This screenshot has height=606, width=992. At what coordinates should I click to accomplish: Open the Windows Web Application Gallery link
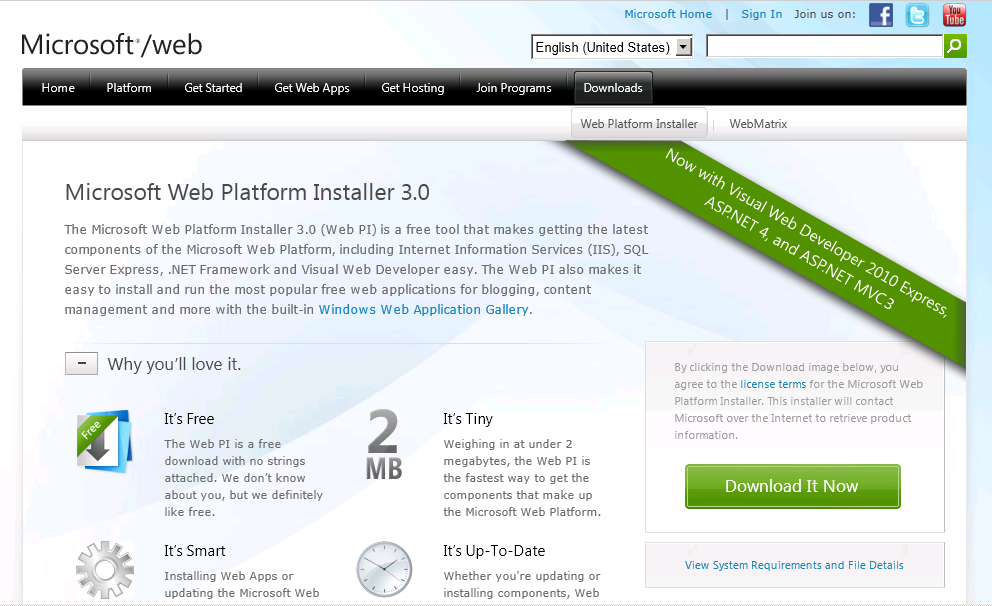[423, 309]
